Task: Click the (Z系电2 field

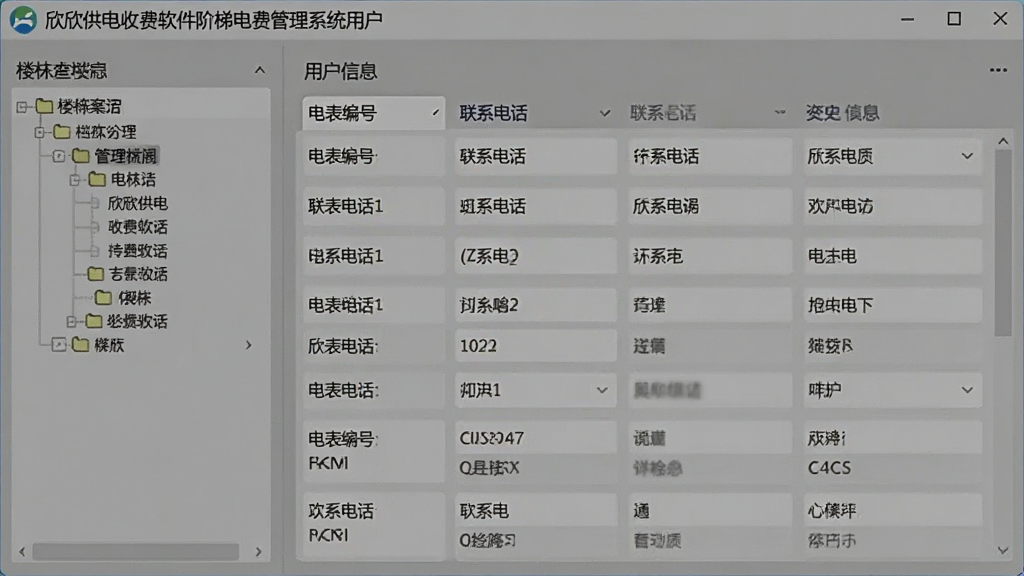Action: point(536,257)
